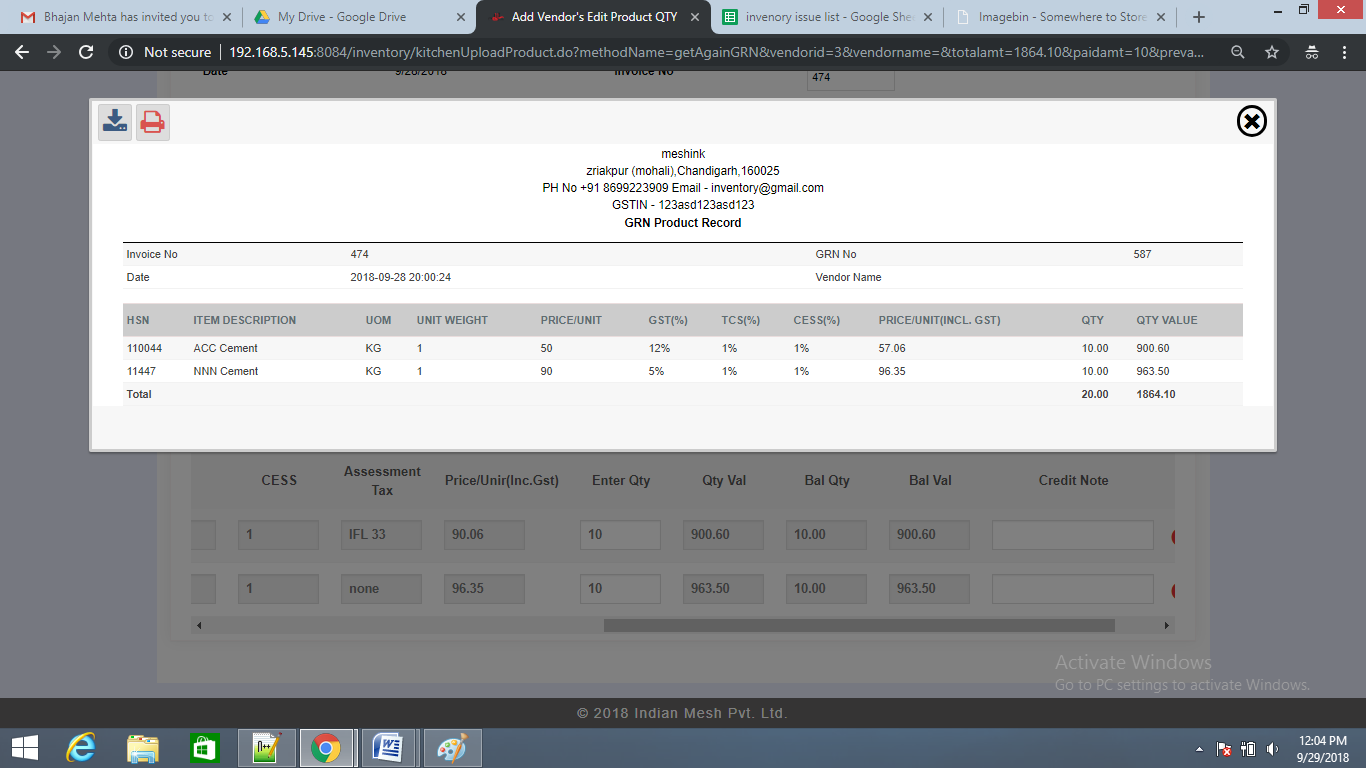This screenshot has height=768, width=1366.
Task: Open the battery status tray icon
Action: (1248, 749)
